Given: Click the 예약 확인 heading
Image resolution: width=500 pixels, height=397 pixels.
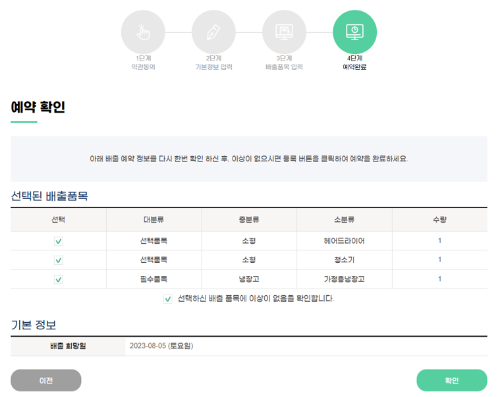Looking at the screenshot, I should point(38,107).
